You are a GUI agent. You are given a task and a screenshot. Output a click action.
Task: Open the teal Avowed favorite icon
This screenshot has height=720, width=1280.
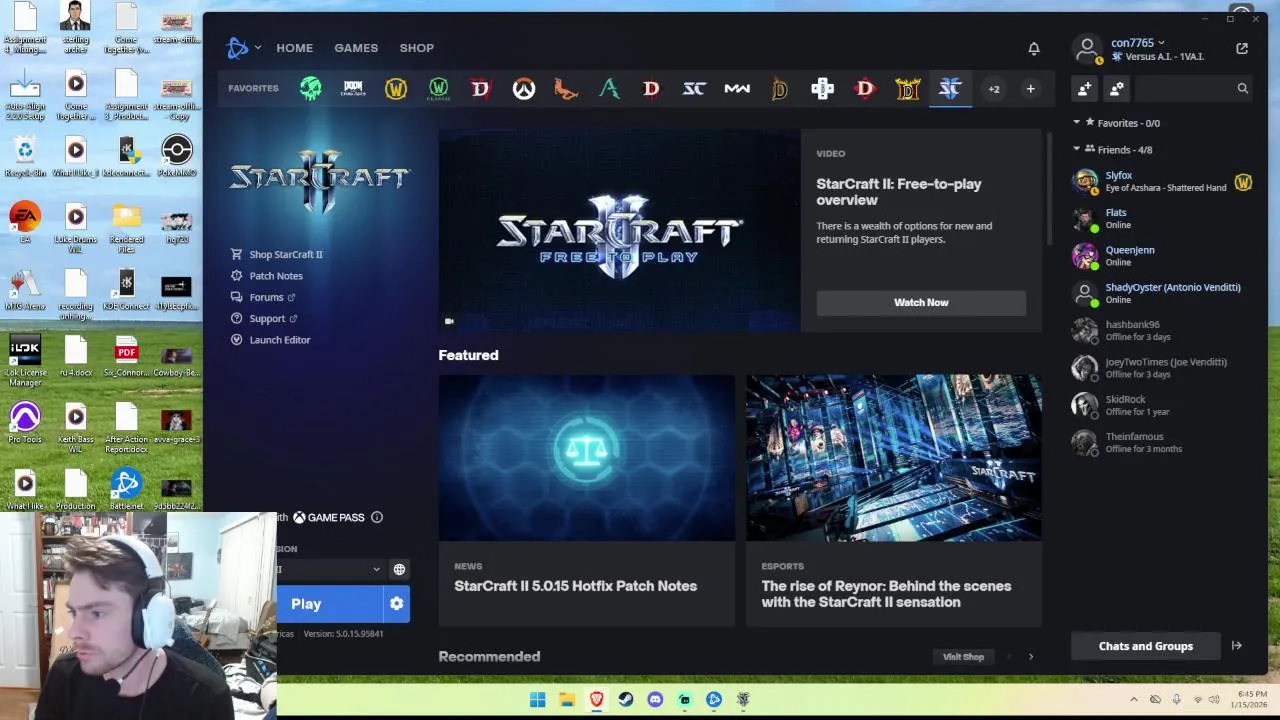[609, 89]
